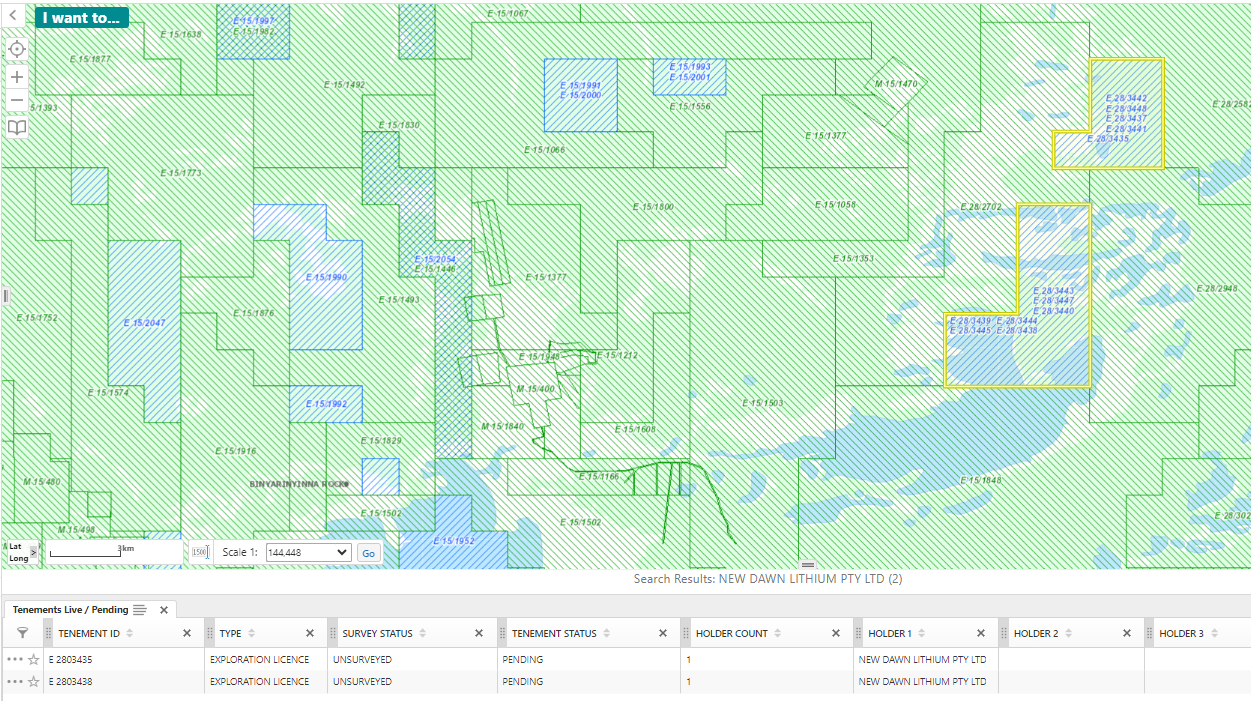Open the table filter funnel icon
Image resolution: width=1251 pixels, height=701 pixels.
[22, 633]
